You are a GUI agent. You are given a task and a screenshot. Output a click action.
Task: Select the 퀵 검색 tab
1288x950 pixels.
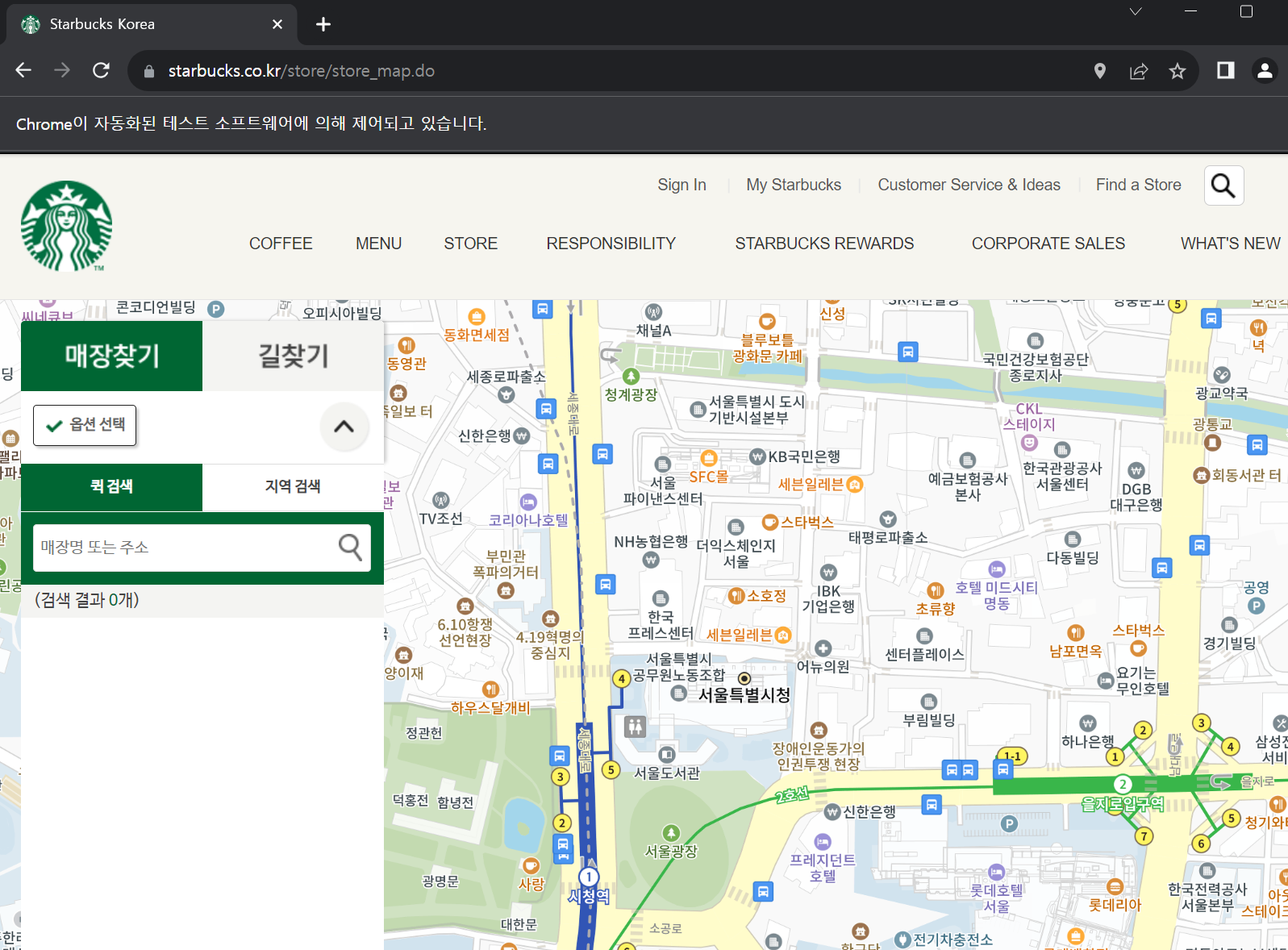click(111, 486)
